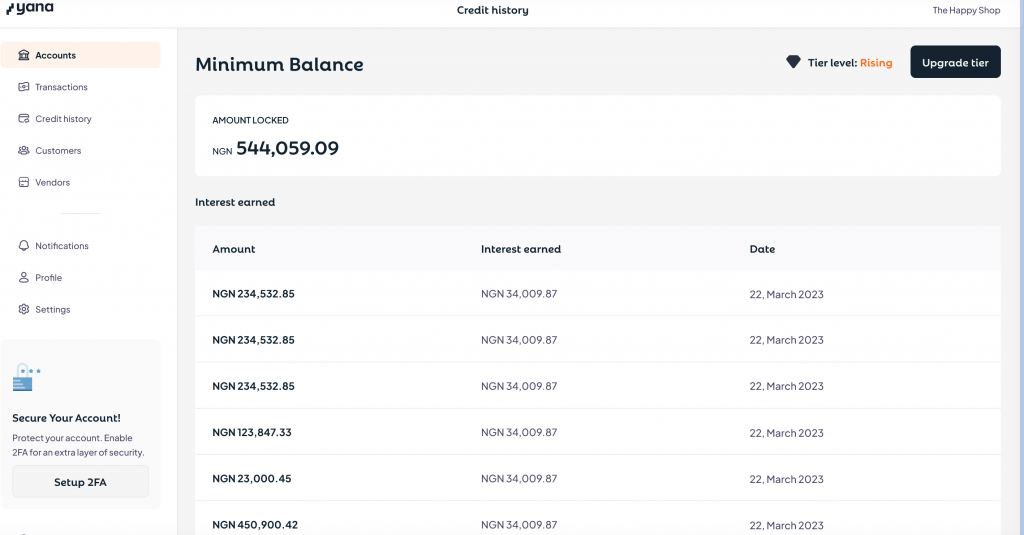Open the Accounts menu item
This screenshot has height=535, width=1024.
[56, 55]
